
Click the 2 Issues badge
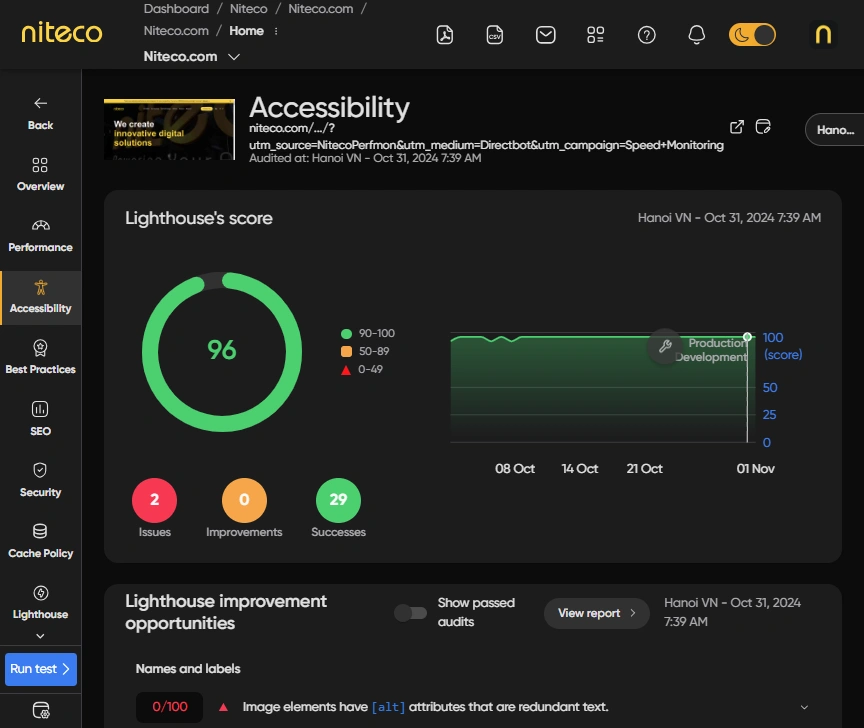pyautogui.click(x=154, y=500)
